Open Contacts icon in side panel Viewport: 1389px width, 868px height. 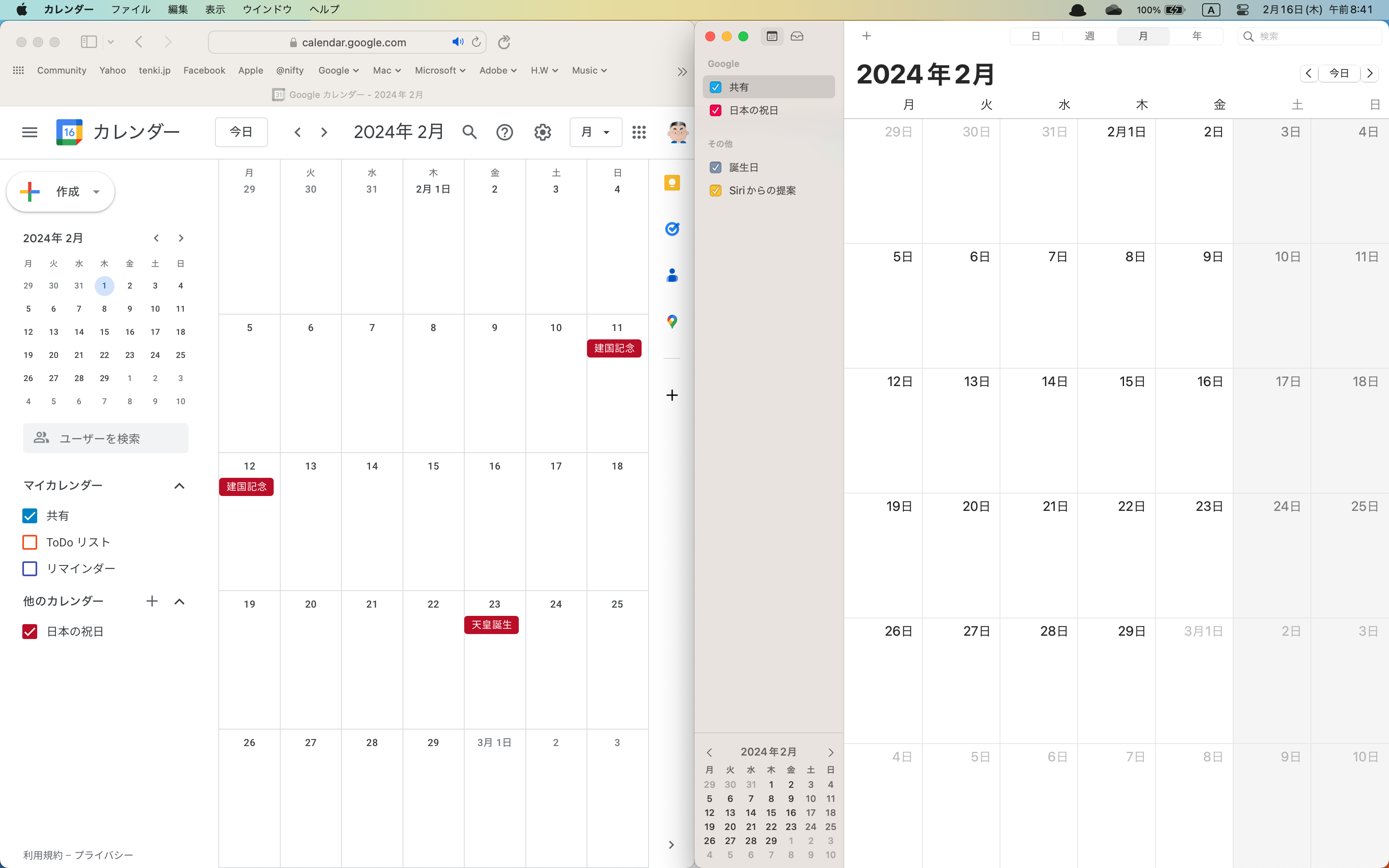(x=671, y=276)
